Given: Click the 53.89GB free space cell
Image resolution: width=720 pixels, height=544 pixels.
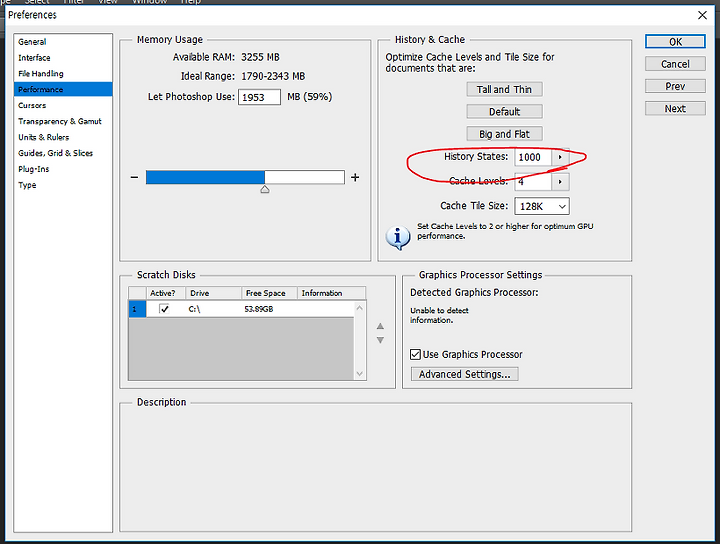Looking at the screenshot, I should pos(259,309).
